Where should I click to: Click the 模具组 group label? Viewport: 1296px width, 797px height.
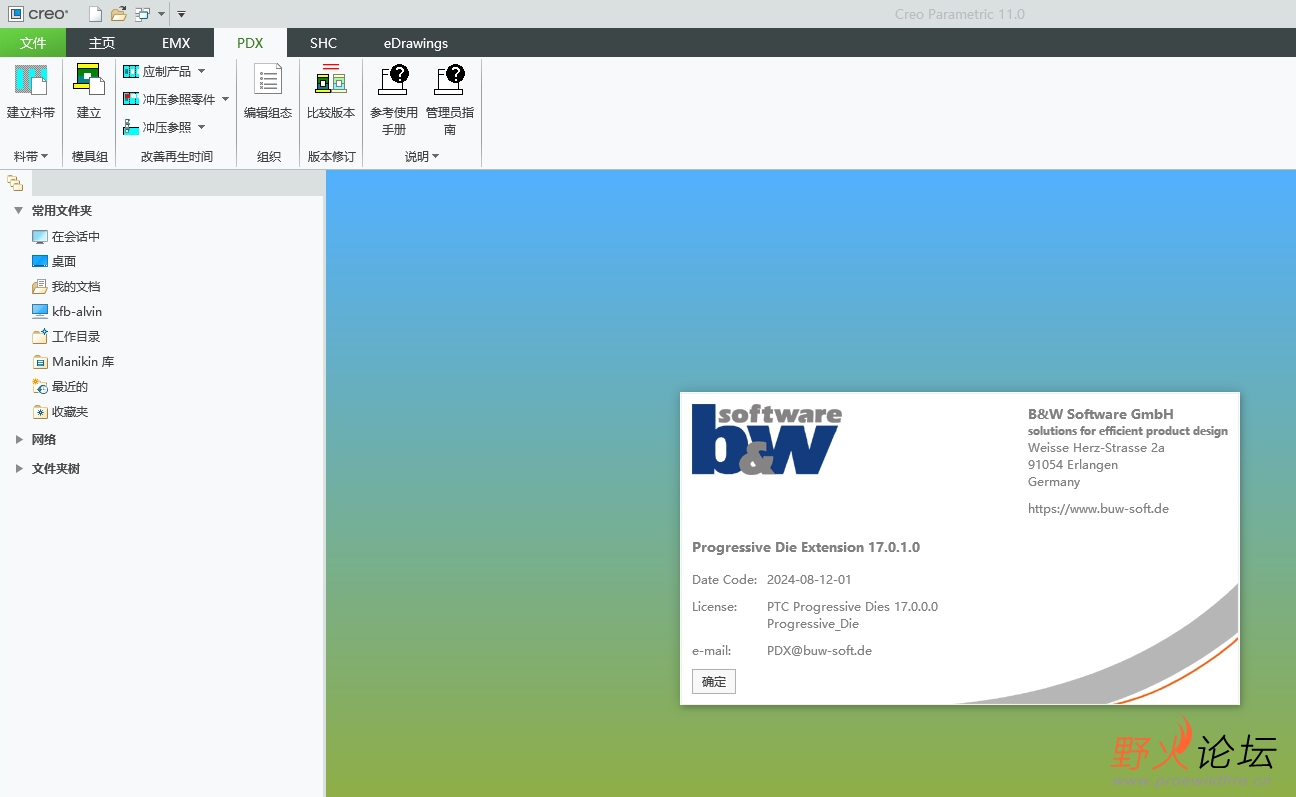(x=90, y=157)
